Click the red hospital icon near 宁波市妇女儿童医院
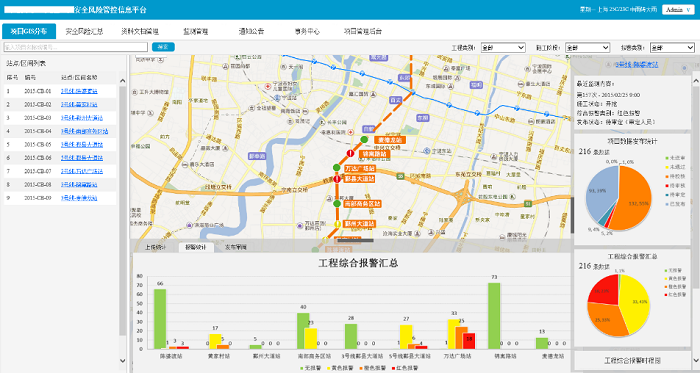Image resolution: width=700 pixels, height=373 pixels. tap(268, 86)
